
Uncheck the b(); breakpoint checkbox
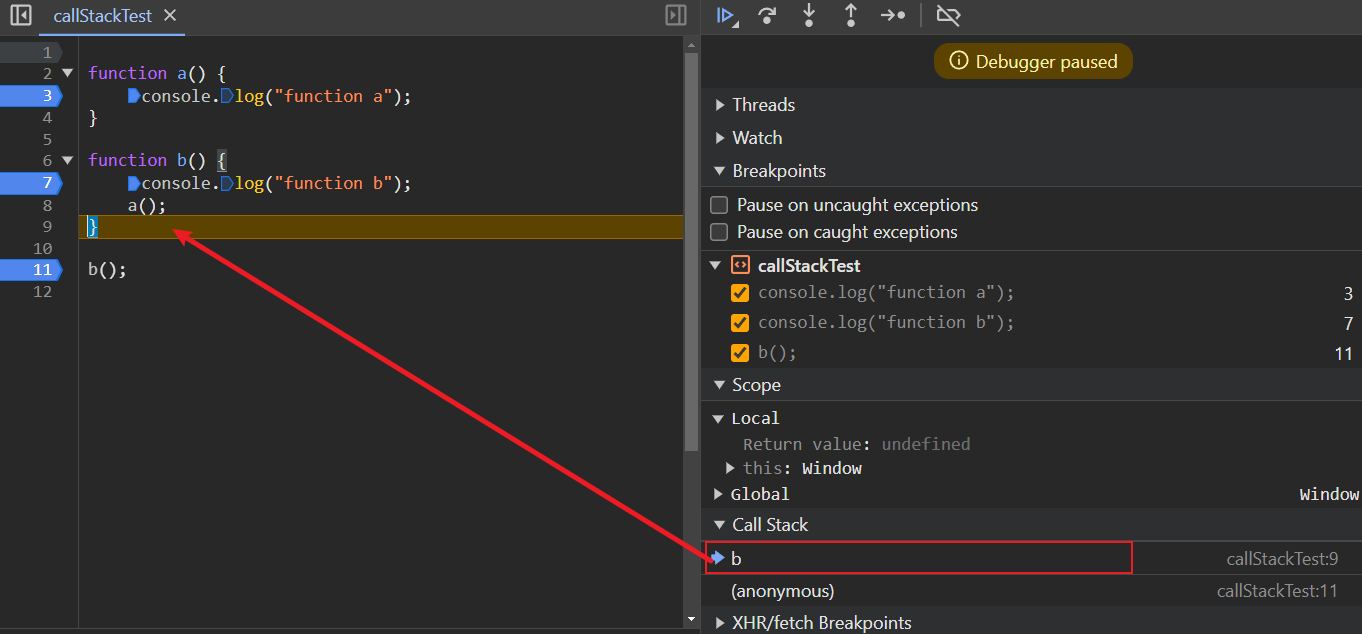click(740, 353)
